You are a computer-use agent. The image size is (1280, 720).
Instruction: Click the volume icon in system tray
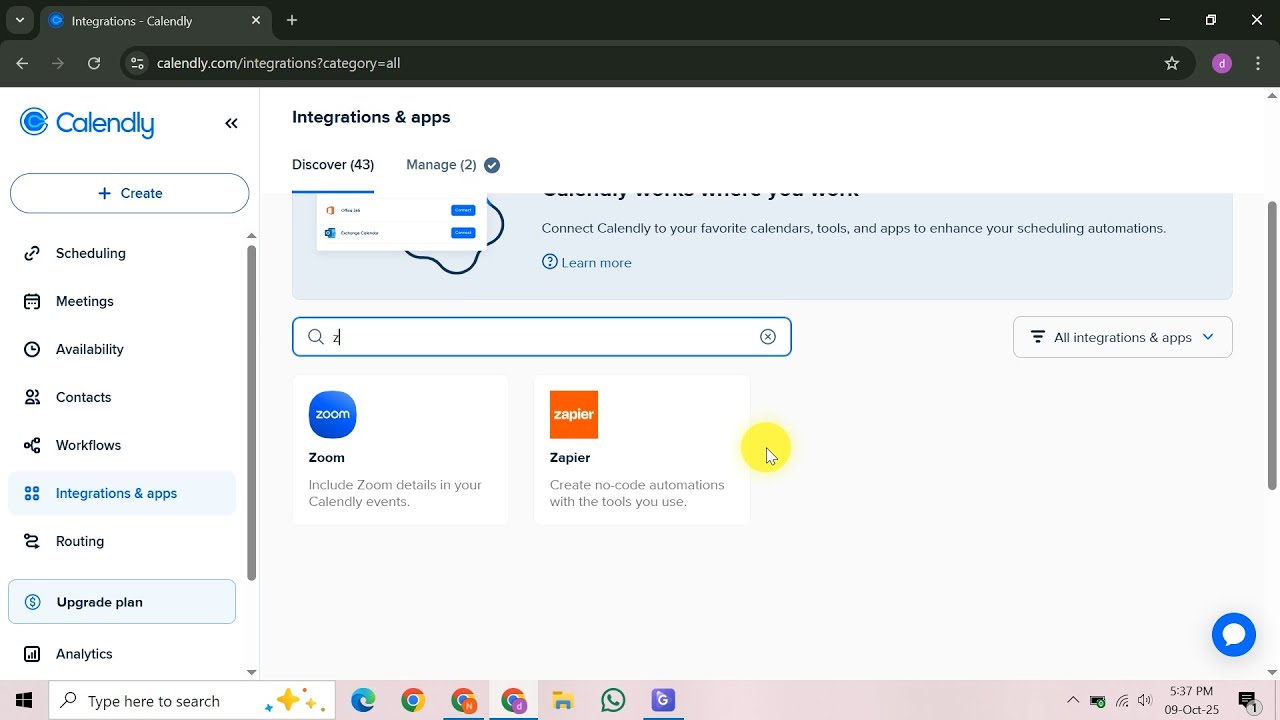[x=1146, y=701]
